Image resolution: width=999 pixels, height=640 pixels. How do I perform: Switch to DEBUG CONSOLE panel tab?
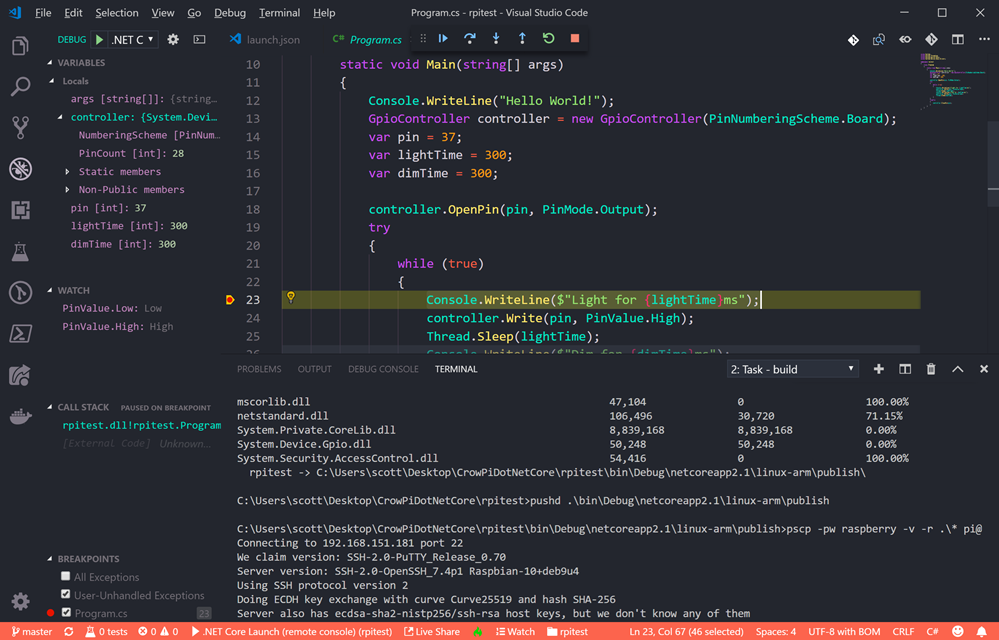pyautogui.click(x=383, y=369)
